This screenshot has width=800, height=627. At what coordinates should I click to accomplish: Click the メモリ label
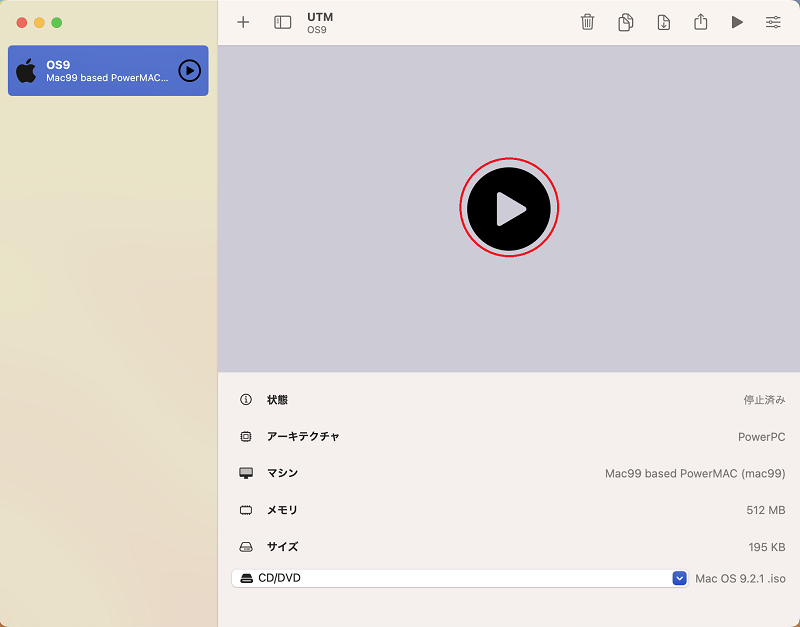pyautogui.click(x=282, y=510)
